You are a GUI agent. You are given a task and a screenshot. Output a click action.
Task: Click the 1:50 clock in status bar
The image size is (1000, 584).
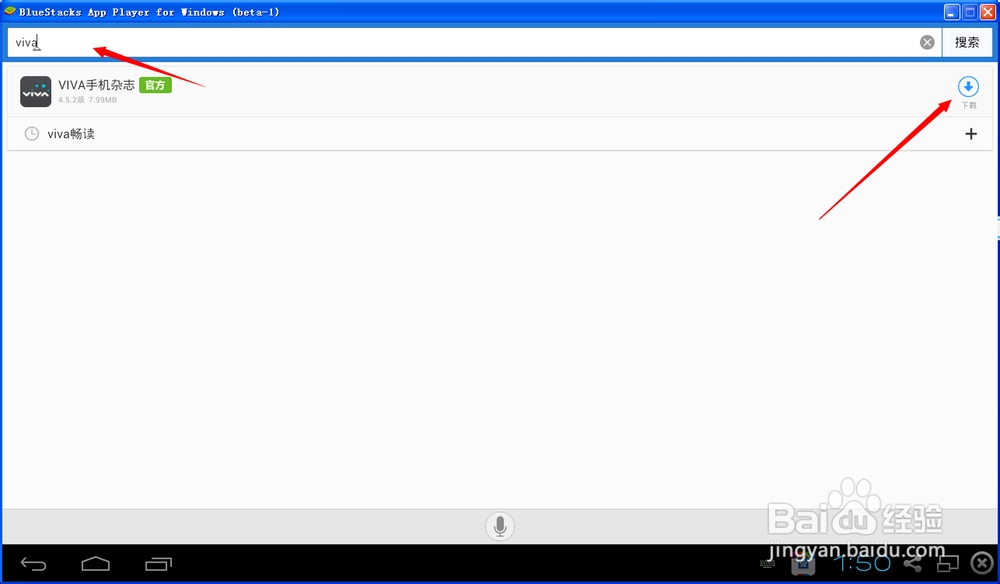click(x=862, y=564)
